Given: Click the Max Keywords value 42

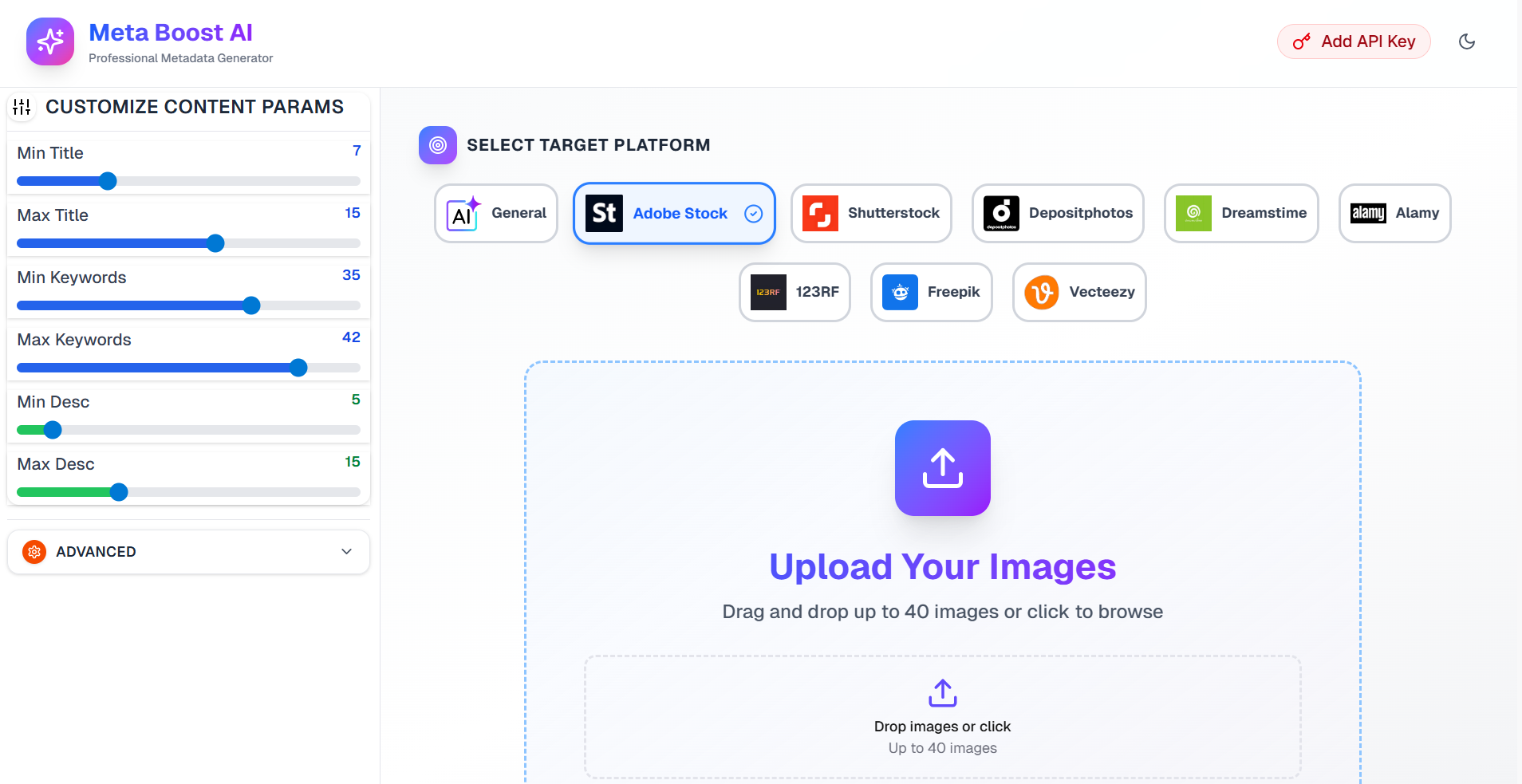Looking at the screenshot, I should pyautogui.click(x=351, y=337).
